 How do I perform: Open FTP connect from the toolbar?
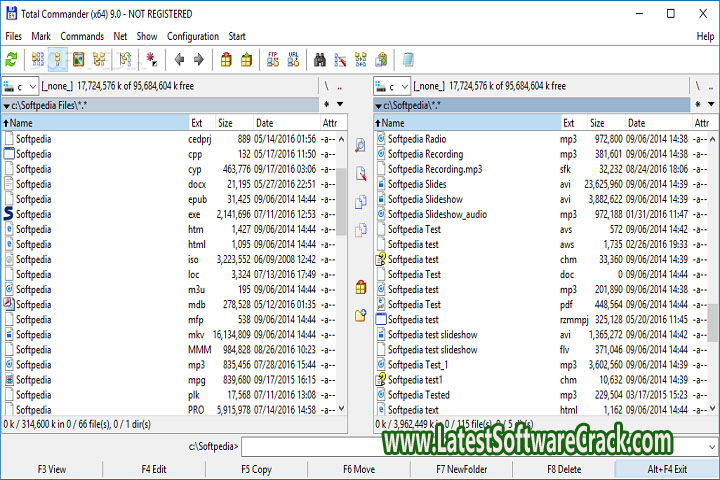[272, 60]
